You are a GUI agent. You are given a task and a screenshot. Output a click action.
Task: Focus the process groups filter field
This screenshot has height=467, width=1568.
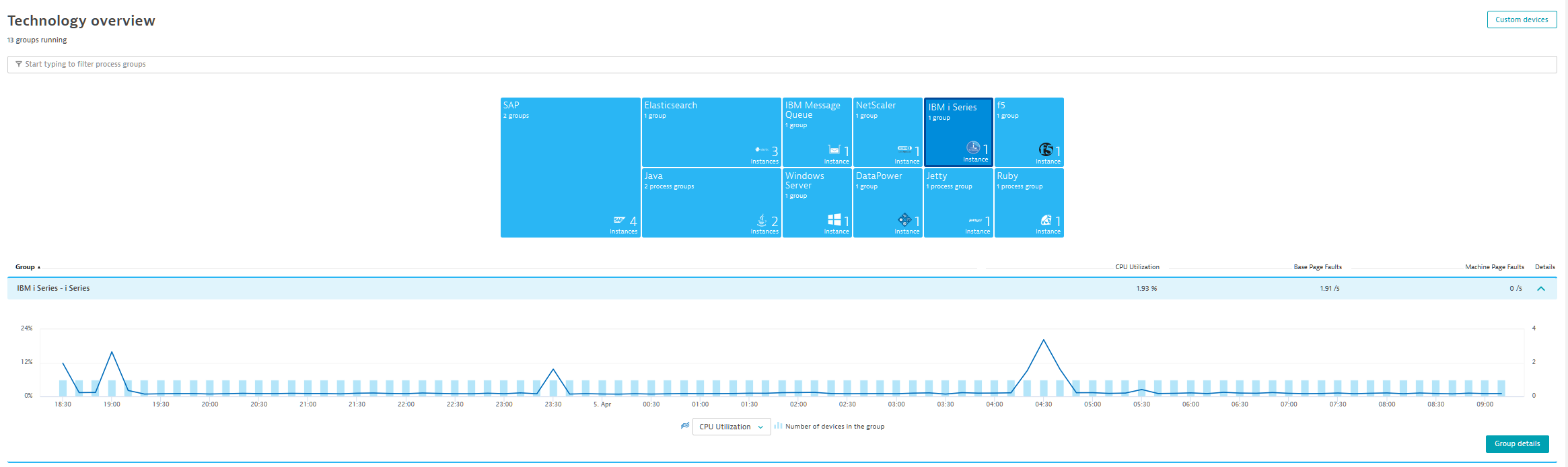click(x=782, y=65)
